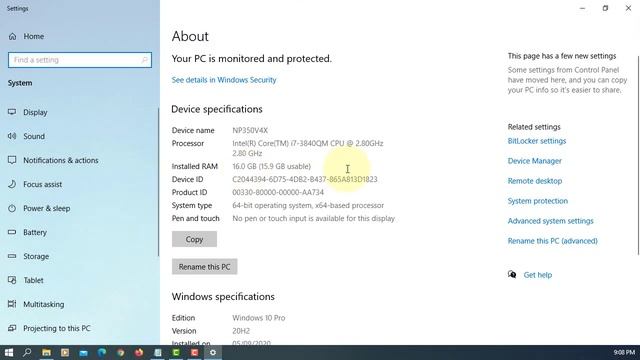The image size is (640, 360).
Task: Open Rename this PC (advanced) link
Action: (552, 241)
